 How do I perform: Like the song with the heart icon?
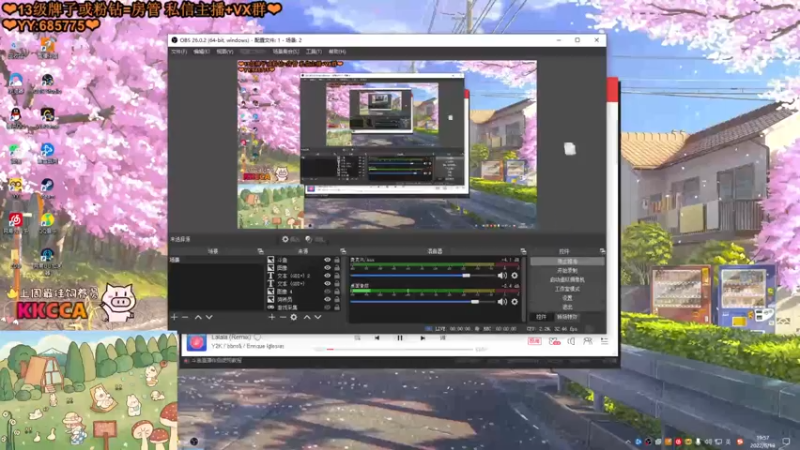point(257,337)
